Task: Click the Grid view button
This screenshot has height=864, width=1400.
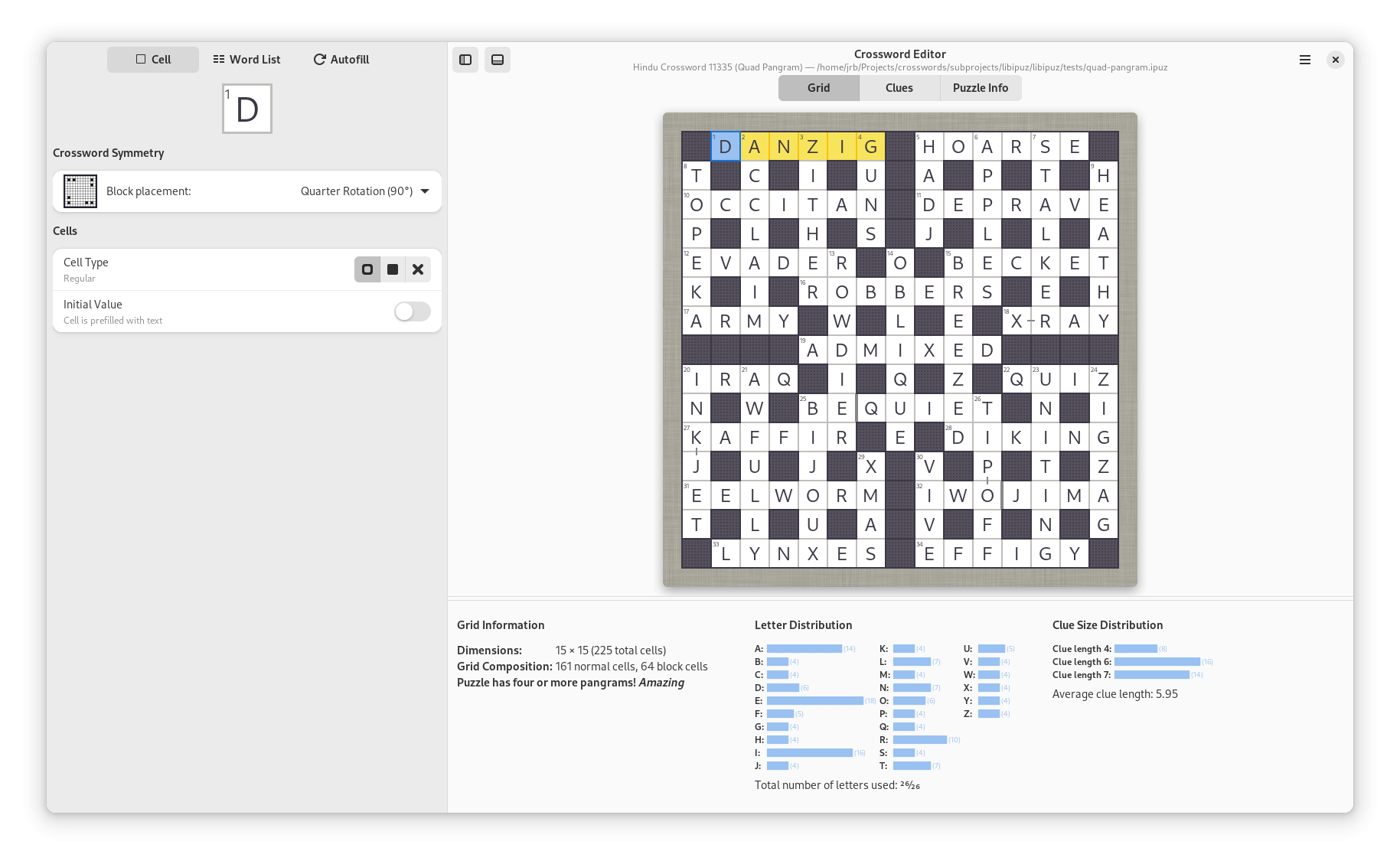Action: (x=818, y=87)
